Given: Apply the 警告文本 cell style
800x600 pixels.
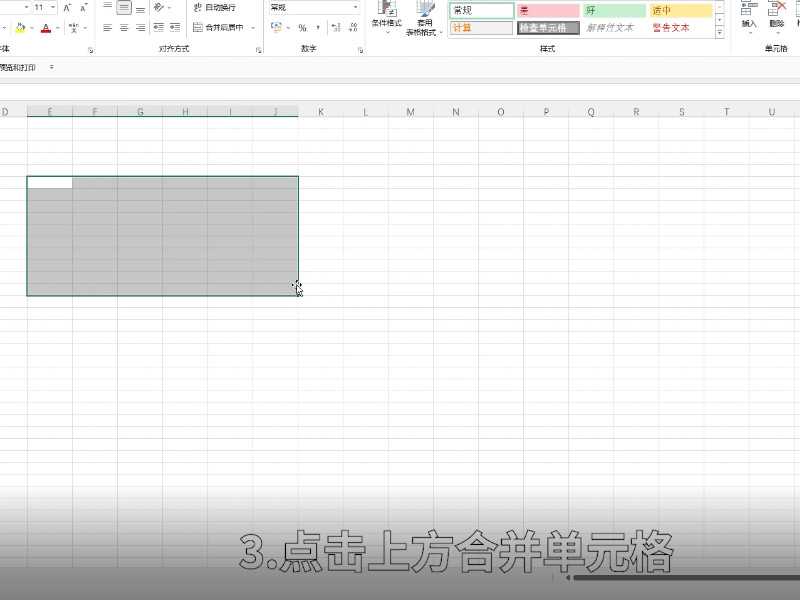Looking at the screenshot, I should point(672,27).
